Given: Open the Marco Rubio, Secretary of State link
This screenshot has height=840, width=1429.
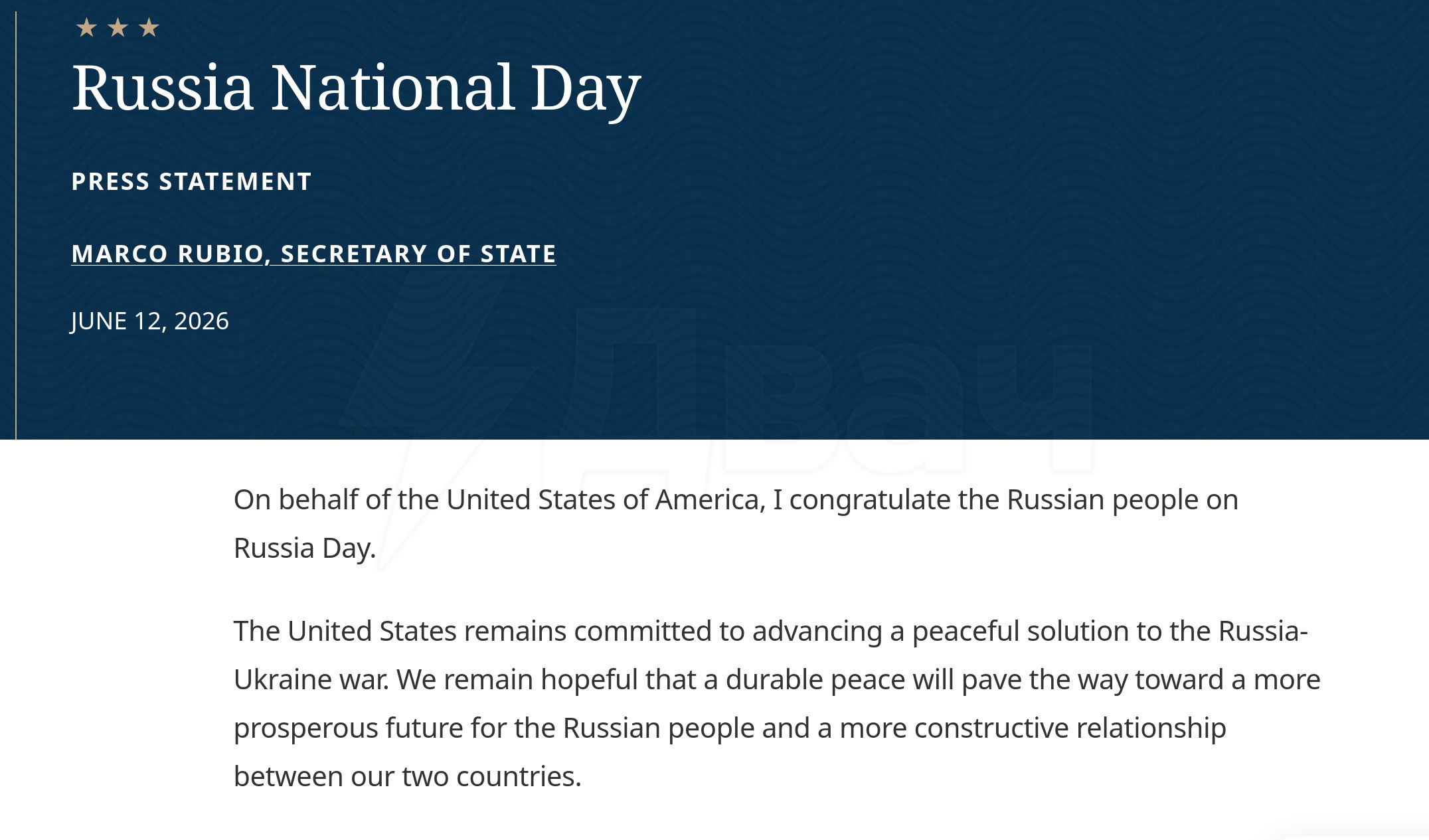Looking at the screenshot, I should (313, 254).
